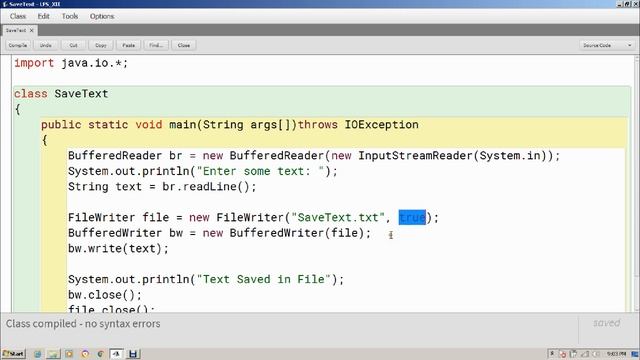Close the SaveText tab with its X
Image resolution: width=640 pixels, height=360 pixels.
click(32, 30)
